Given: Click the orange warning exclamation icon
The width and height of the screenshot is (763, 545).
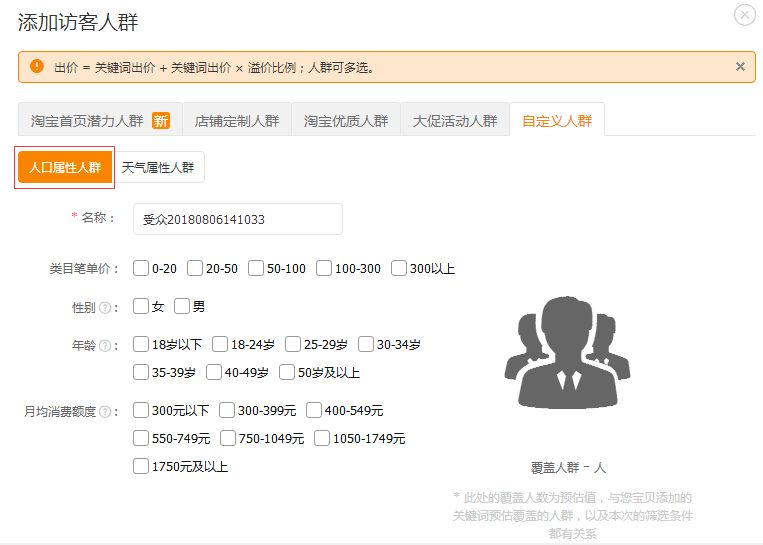Looking at the screenshot, I should (36, 66).
